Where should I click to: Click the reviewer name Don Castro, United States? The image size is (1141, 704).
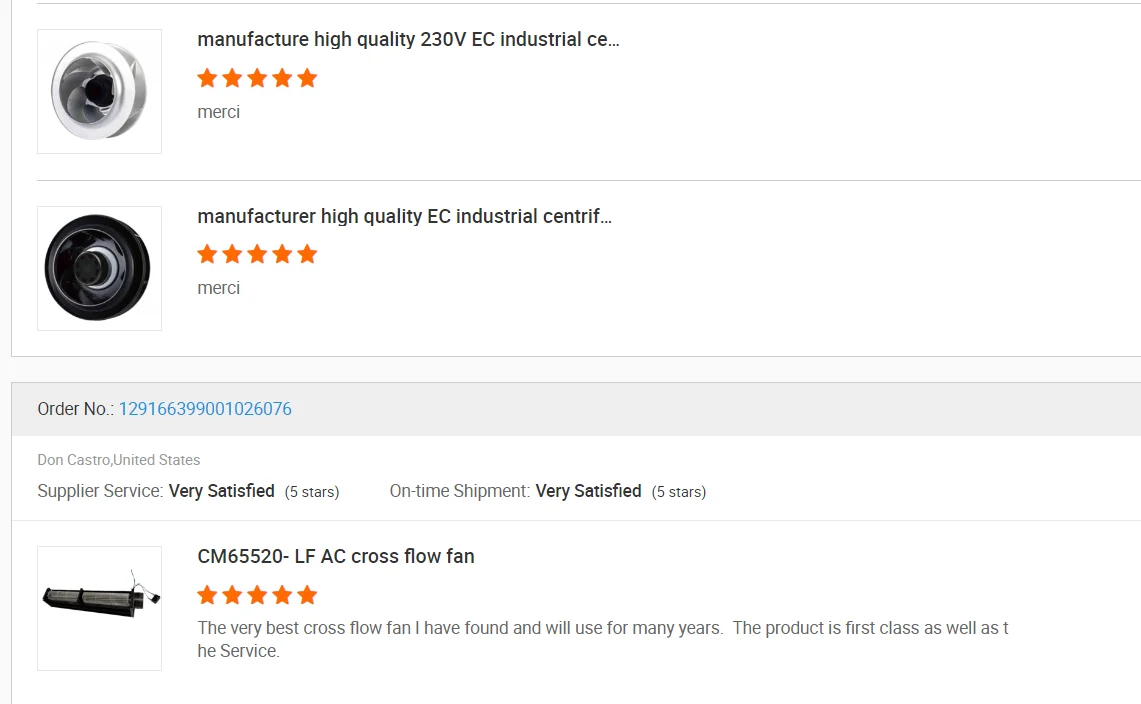coord(119,460)
